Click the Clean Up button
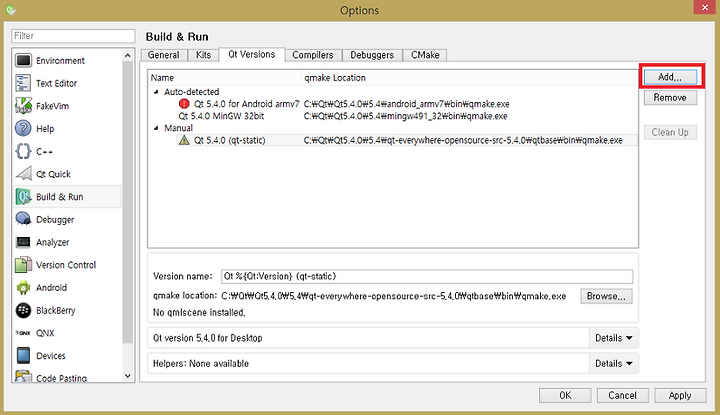Screen dimensions: 720x415 (x=670, y=132)
